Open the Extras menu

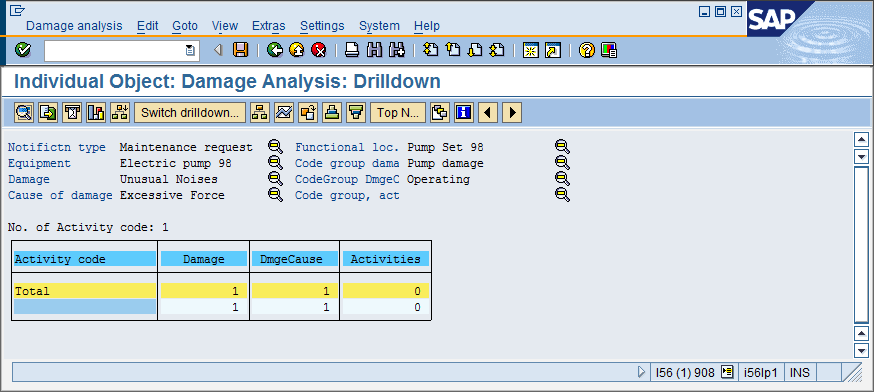[269, 26]
